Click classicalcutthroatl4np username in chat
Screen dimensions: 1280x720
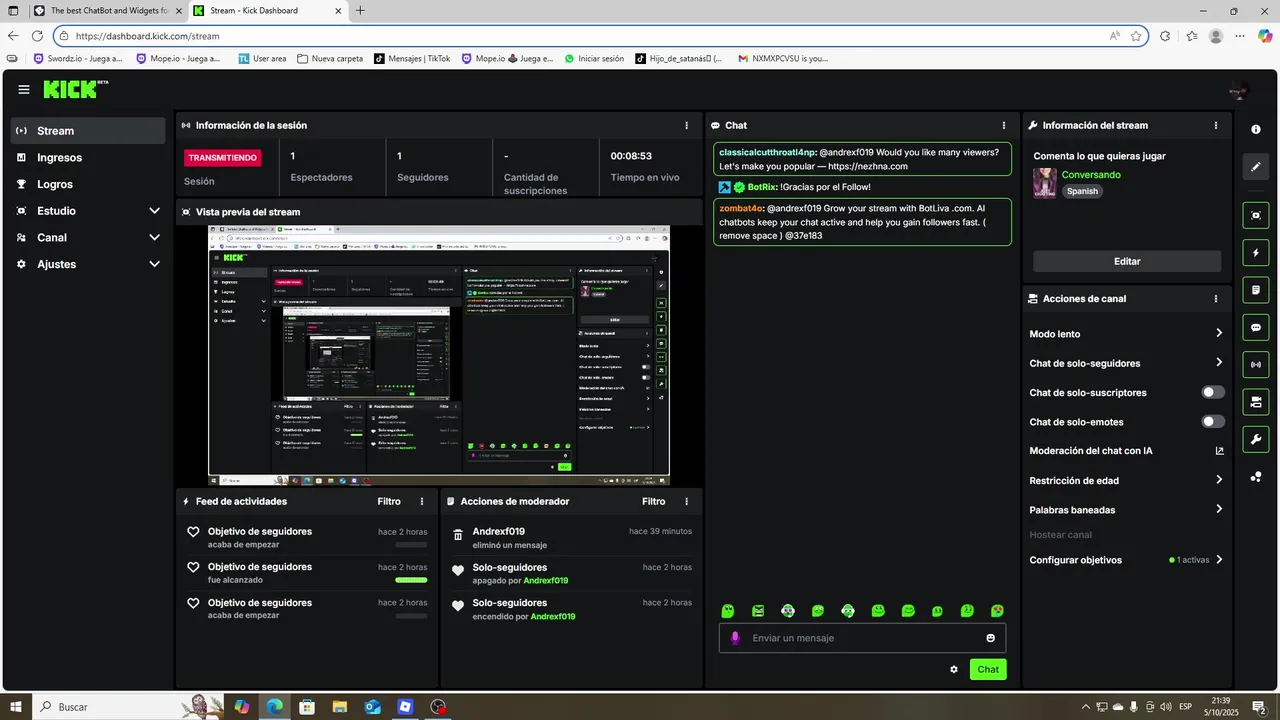[x=768, y=151]
